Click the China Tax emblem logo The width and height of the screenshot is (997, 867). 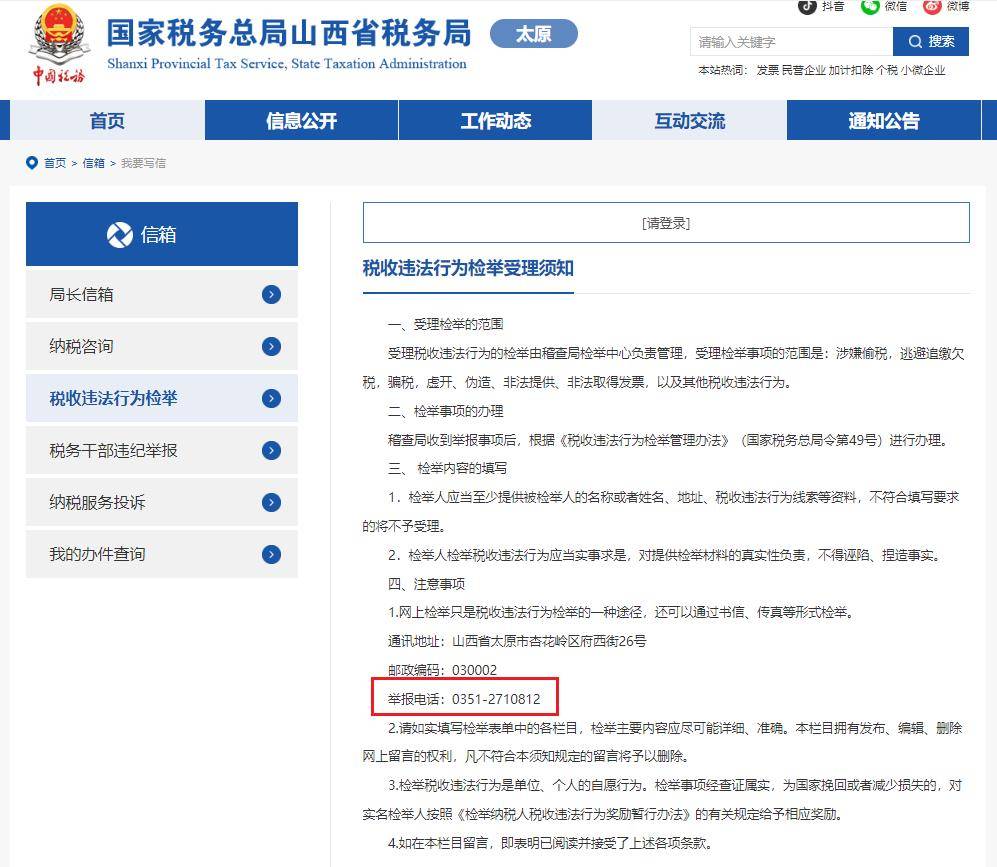point(58,47)
